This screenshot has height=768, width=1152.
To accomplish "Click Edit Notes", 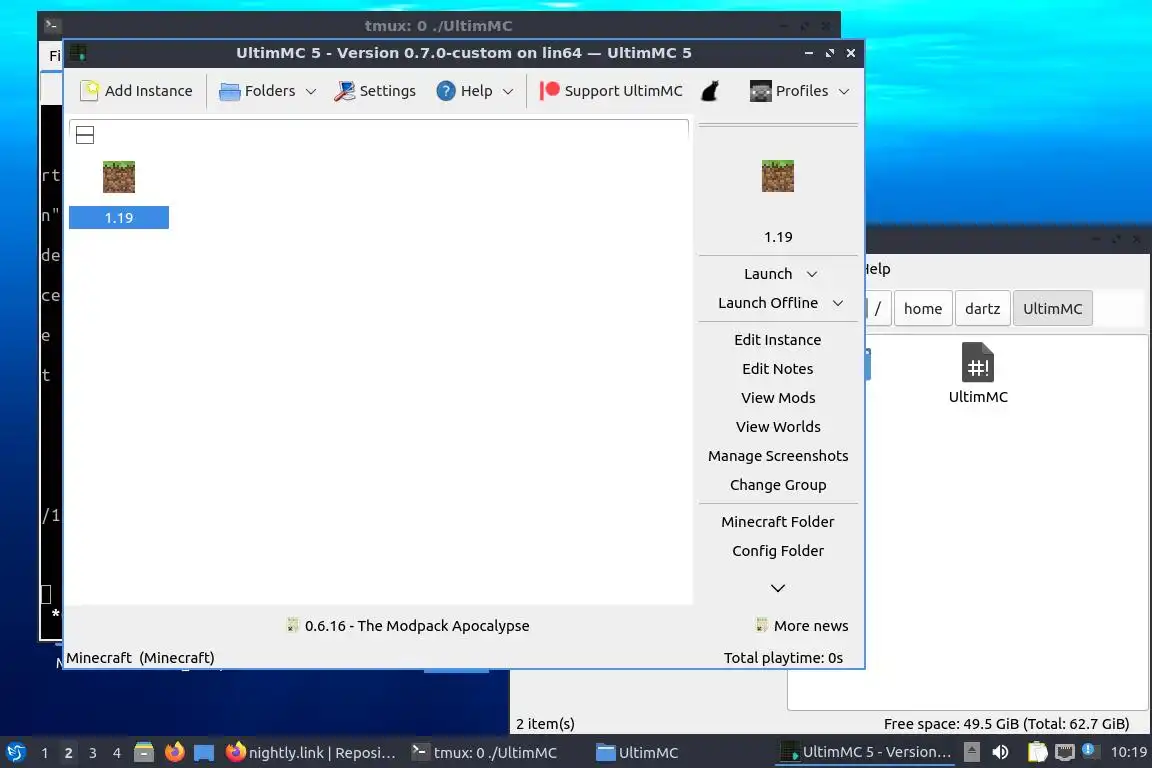I will pos(777,369).
